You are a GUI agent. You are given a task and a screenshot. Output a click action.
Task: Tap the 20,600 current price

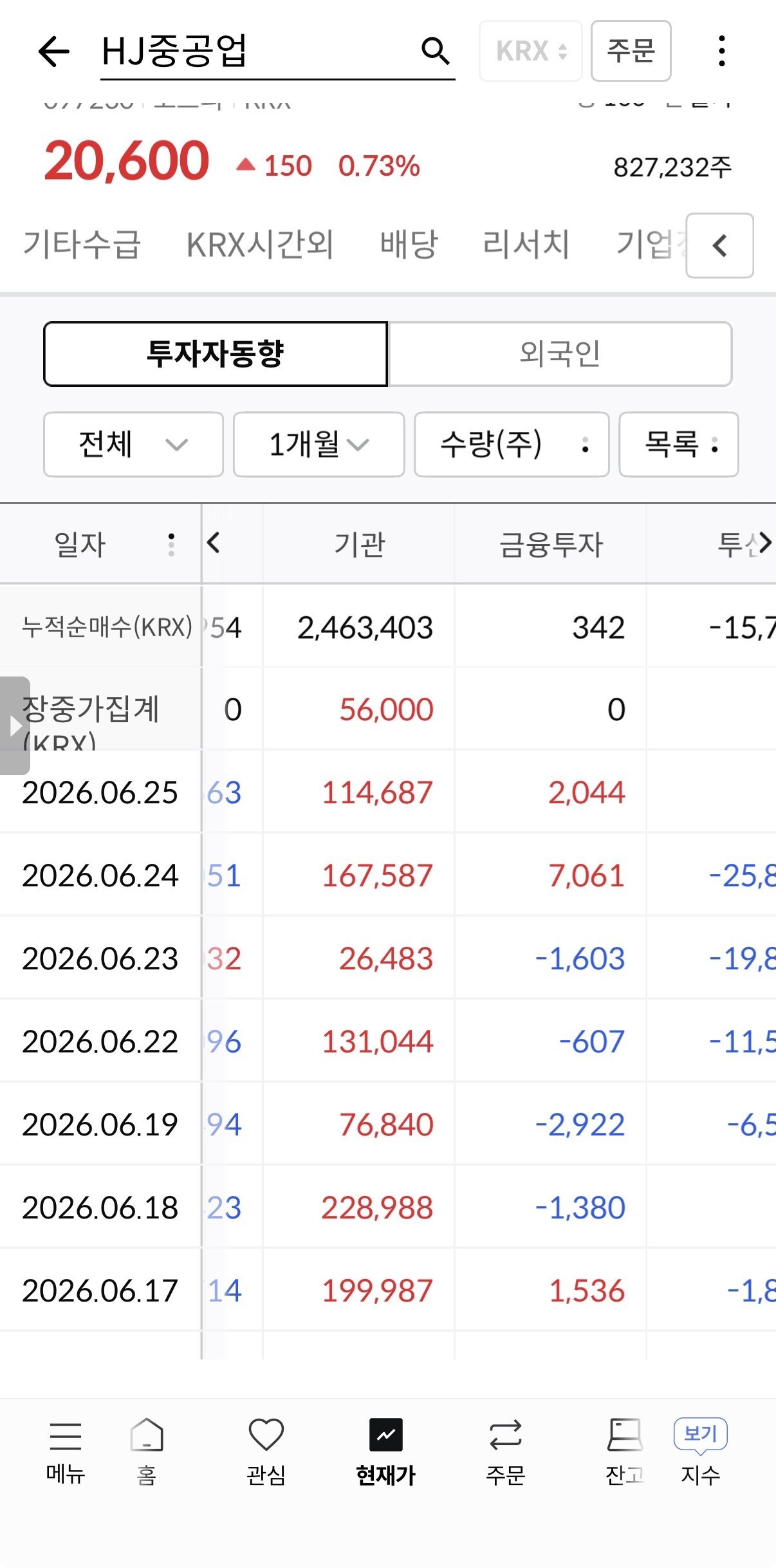[x=127, y=161]
